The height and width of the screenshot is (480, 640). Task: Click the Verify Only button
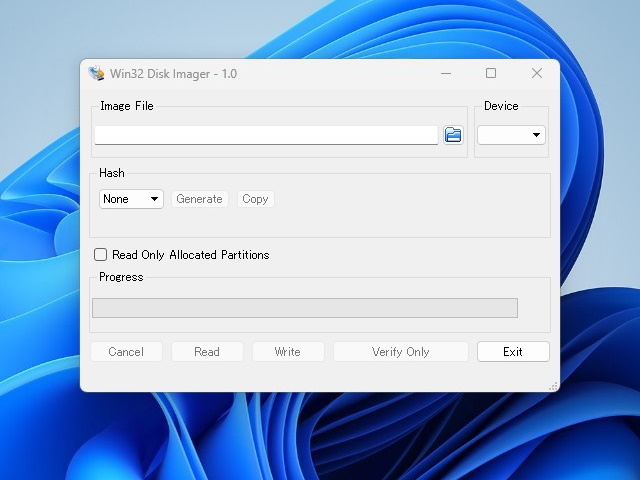point(400,352)
